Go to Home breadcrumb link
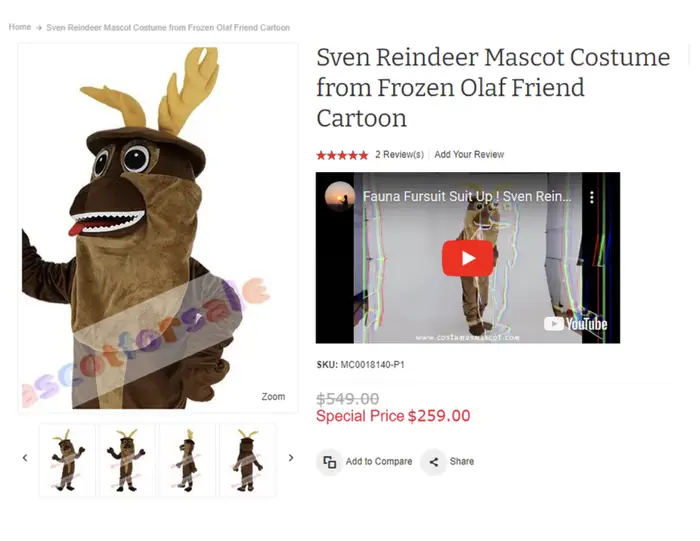Screen dimensions: 700x541 tap(20, 27)
